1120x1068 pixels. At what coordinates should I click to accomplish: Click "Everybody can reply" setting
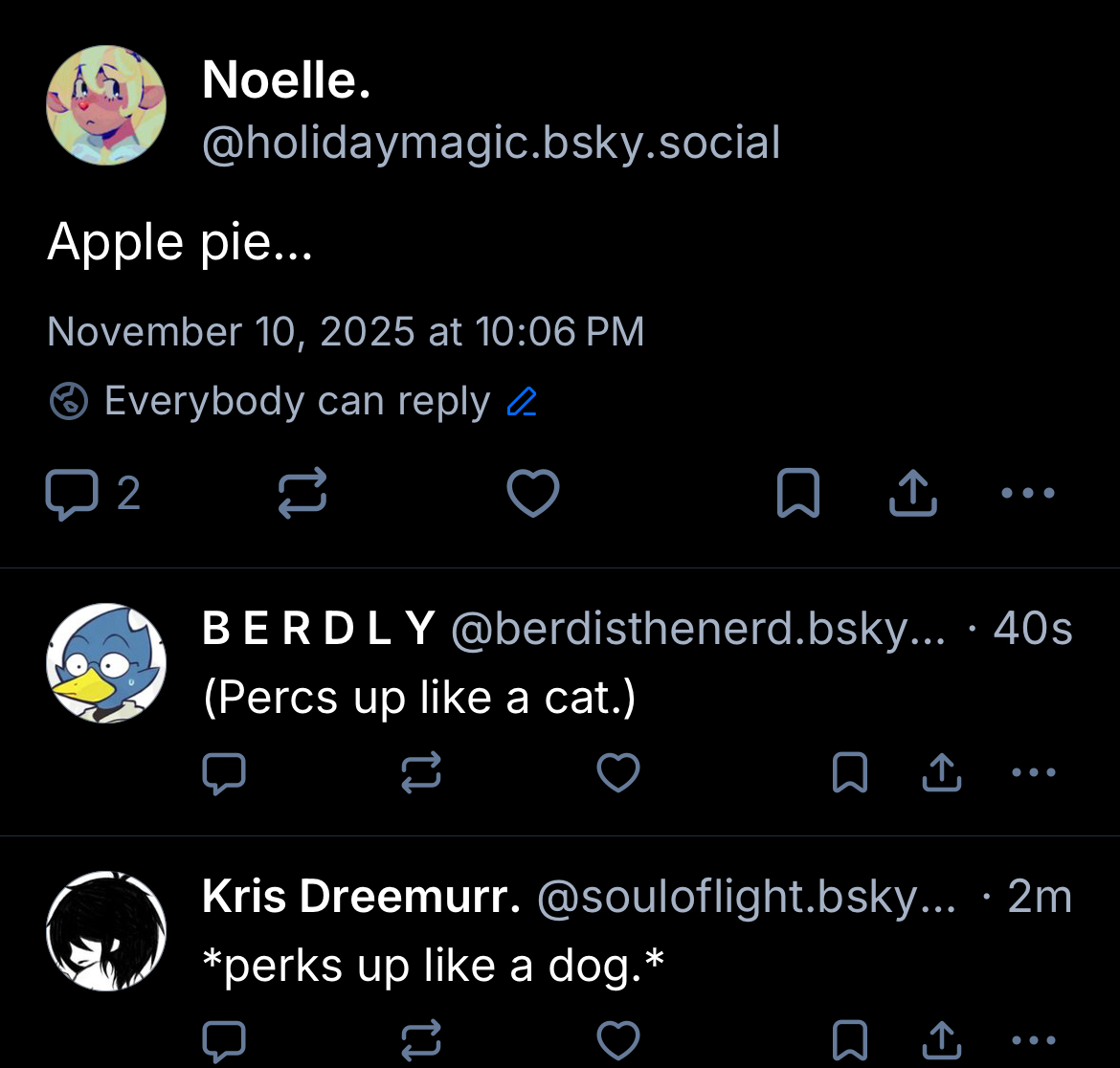point(297,402)
